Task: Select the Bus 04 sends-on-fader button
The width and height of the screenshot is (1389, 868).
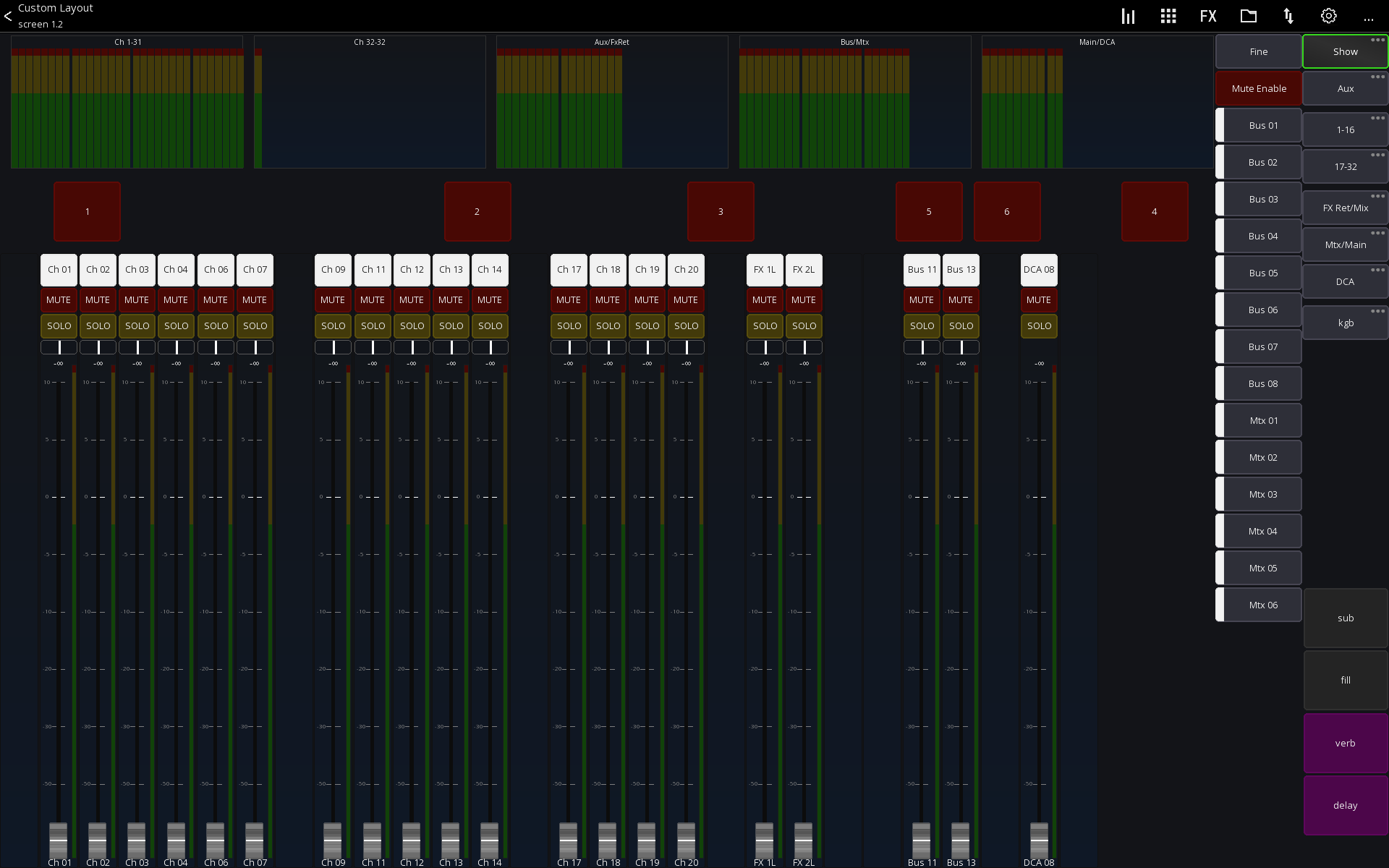Action: [x=1262, y=236]
